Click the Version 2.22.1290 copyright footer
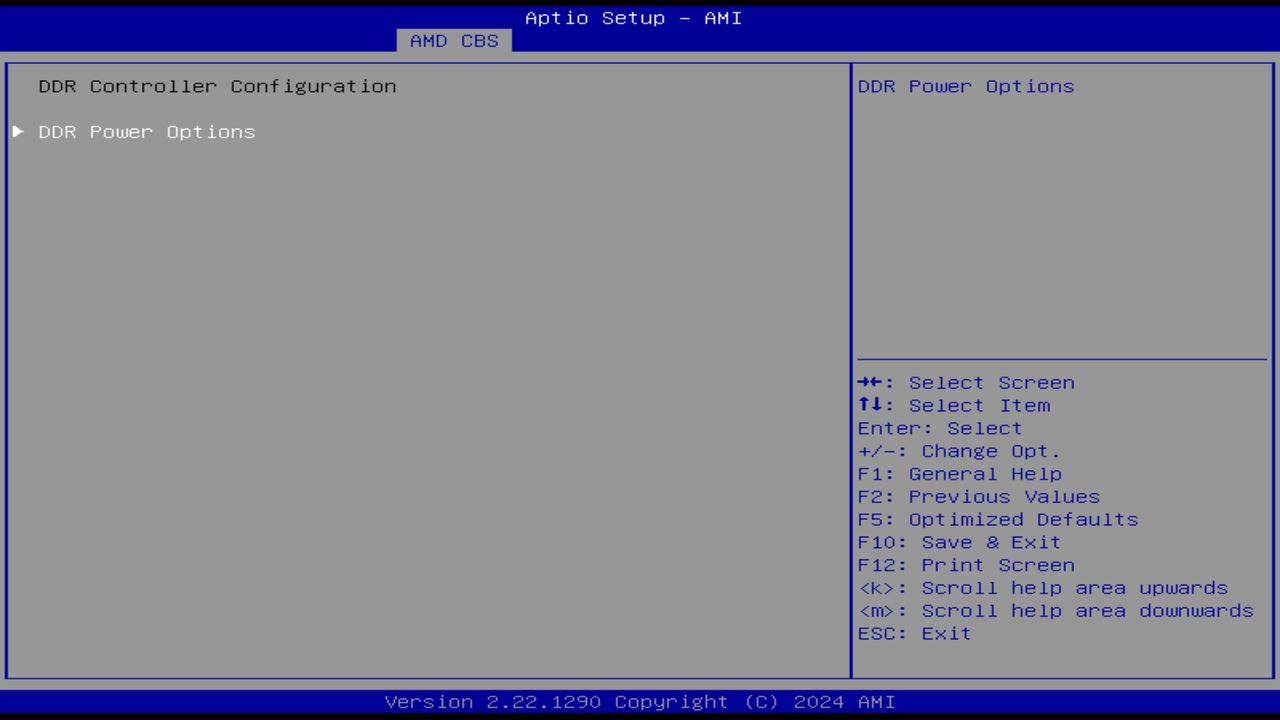Viewport: 1280px width, 720px height. tap(640, 702)
